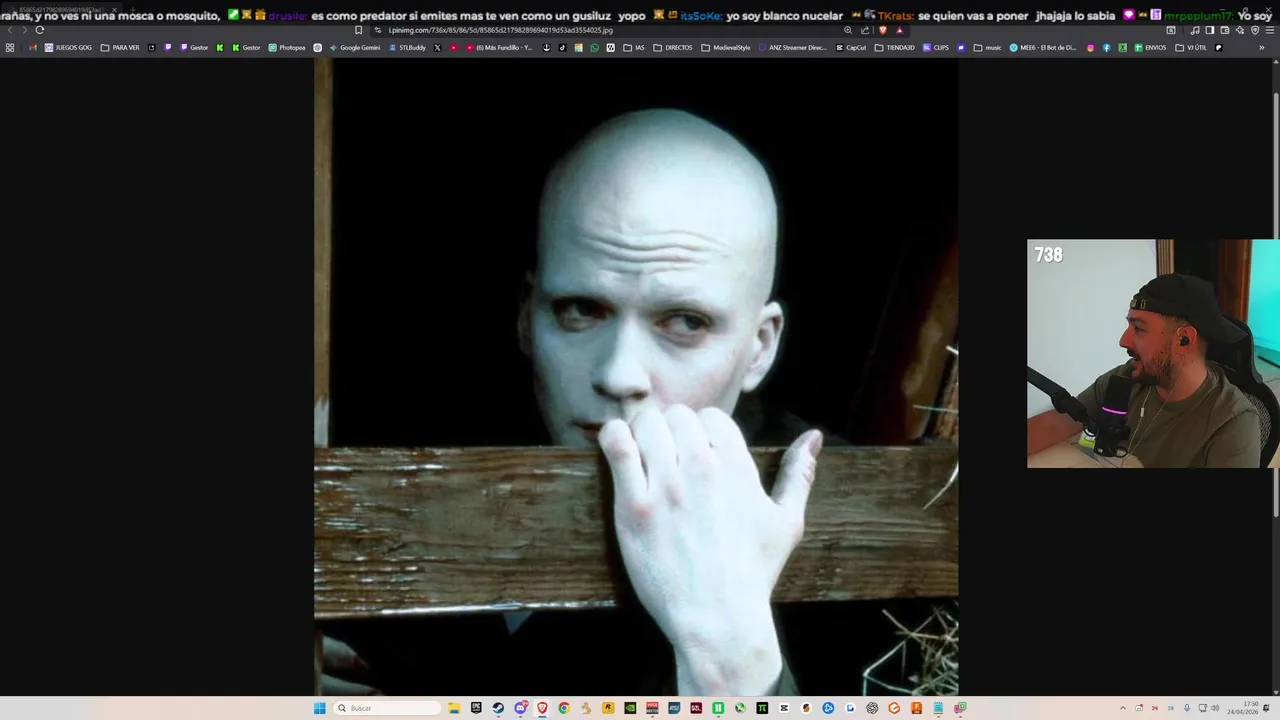1280x720 pixels.
Task: Show more bookmarks with the chevron
Action: coord(1262,47)
